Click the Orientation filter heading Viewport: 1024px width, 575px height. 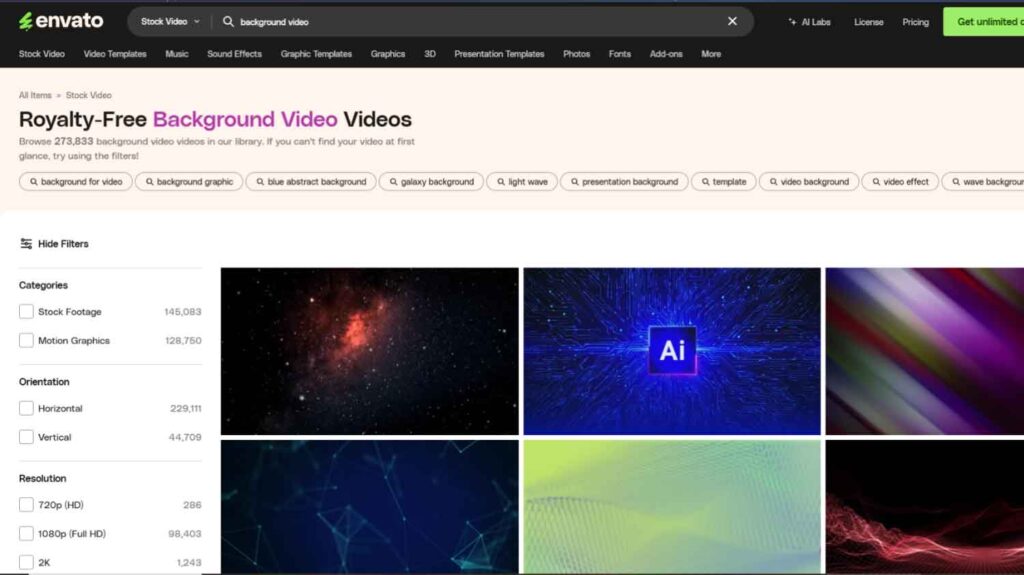[44, 382]
